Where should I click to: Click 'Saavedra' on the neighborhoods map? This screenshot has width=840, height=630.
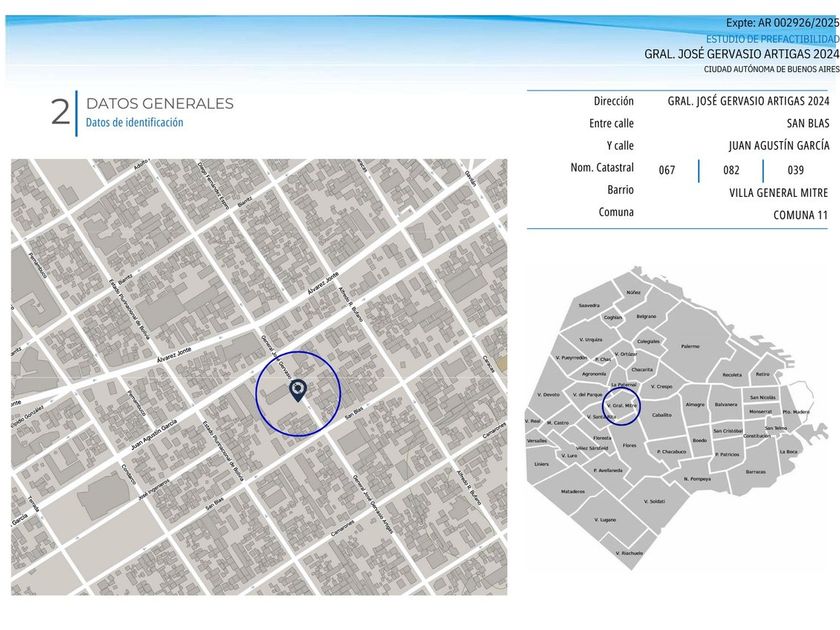(589, 305)
